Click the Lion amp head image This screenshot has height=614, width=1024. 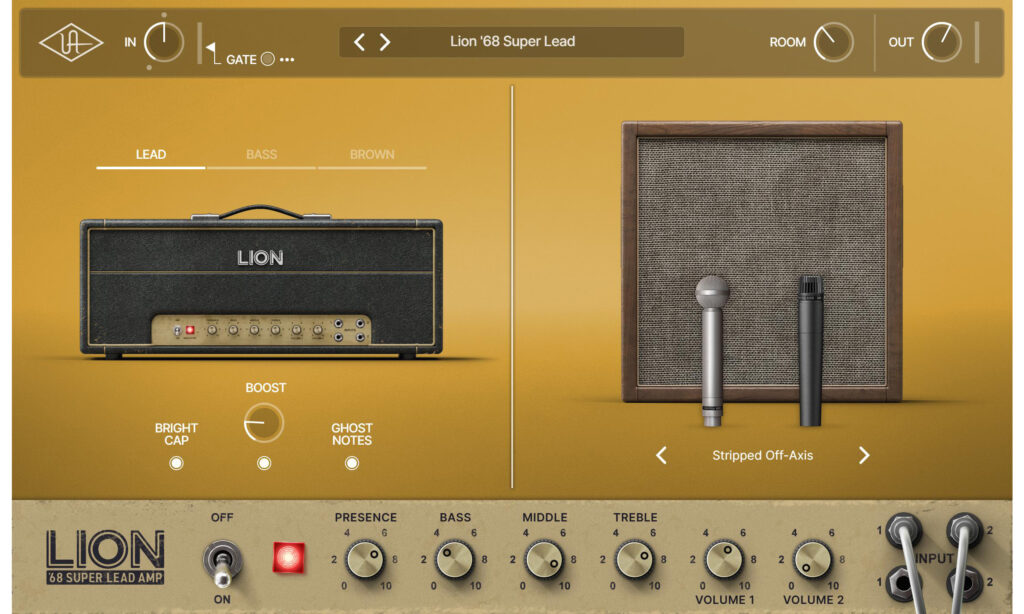click(261, 287)
